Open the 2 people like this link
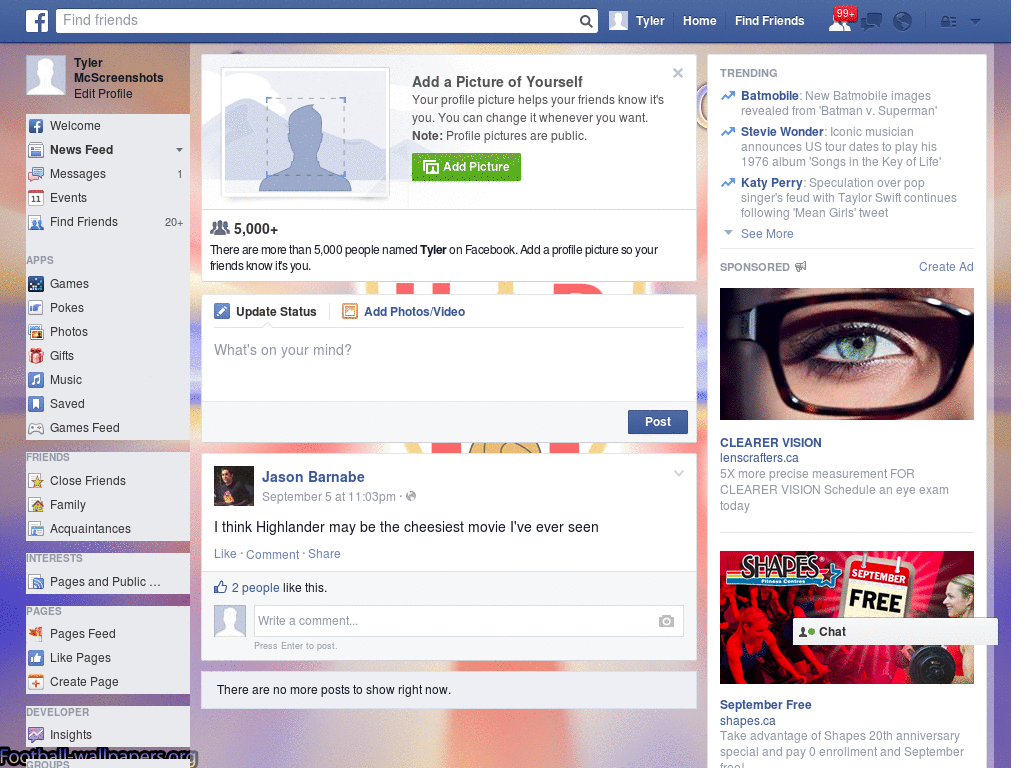 [x=255, y=588]
